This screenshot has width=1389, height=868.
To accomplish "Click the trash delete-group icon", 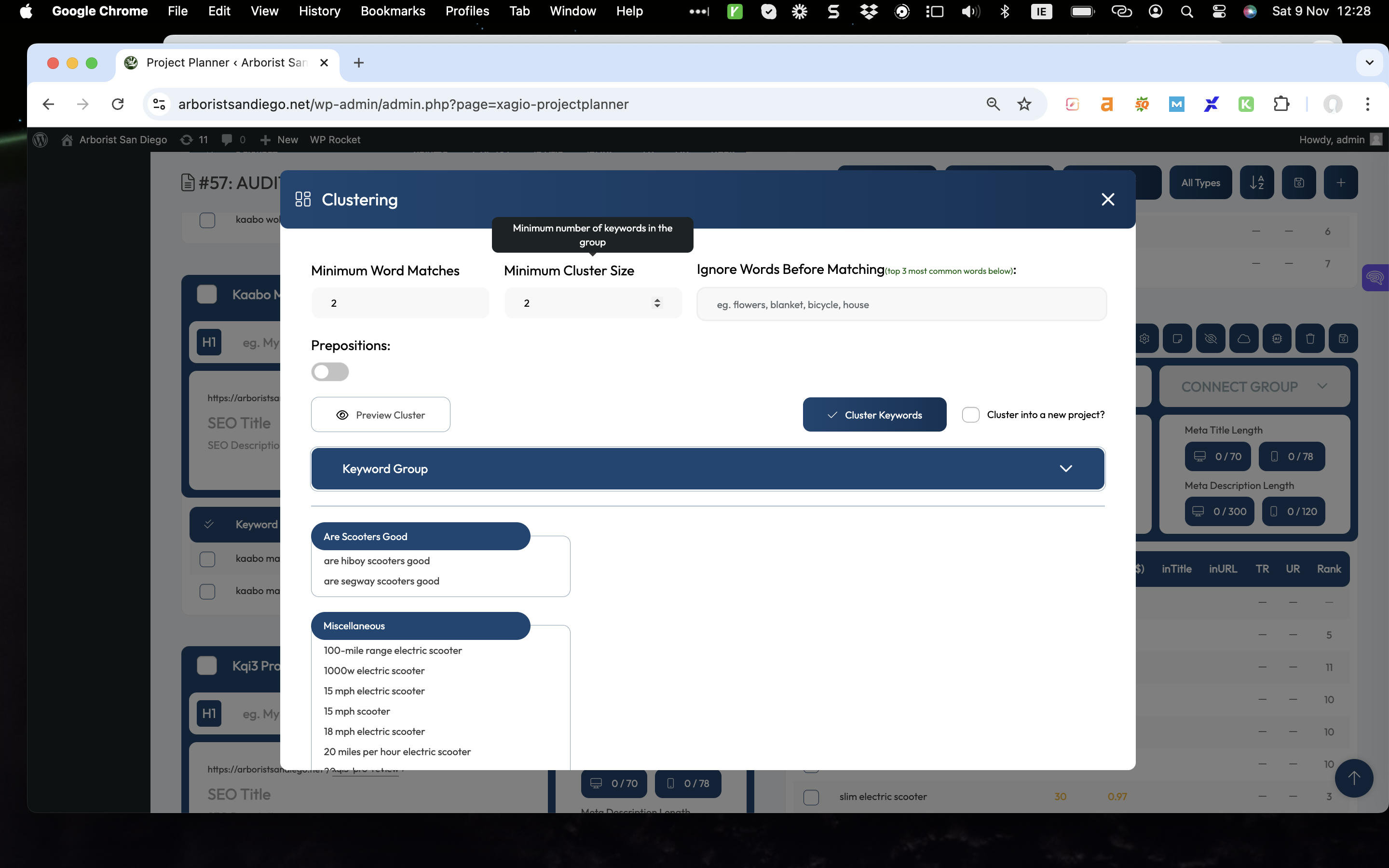I will pos(1310,339).
